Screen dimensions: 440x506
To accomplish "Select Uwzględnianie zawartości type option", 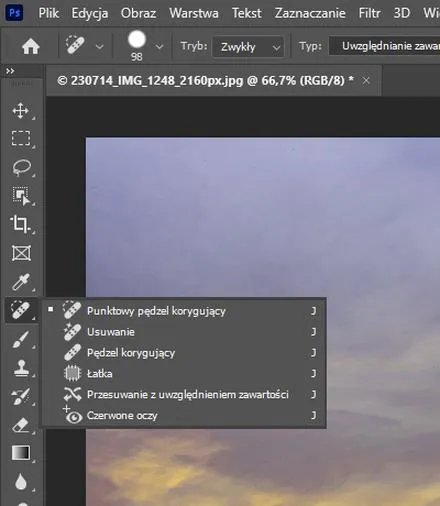I will (x=384, y=46).
